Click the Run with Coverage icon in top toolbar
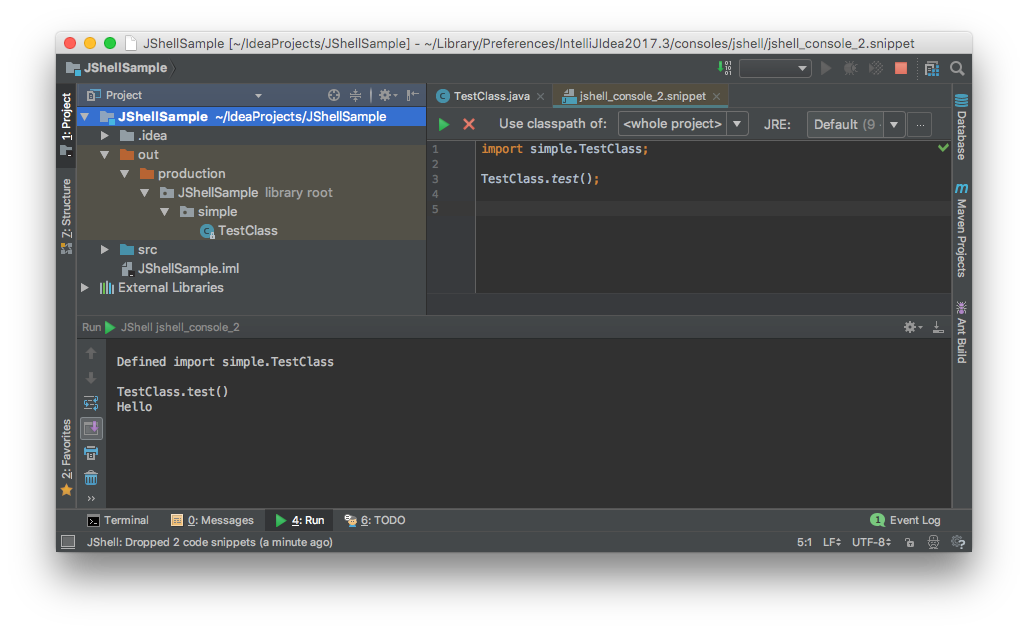This screenshot has width=1028, height=632. tap(875, 68)
